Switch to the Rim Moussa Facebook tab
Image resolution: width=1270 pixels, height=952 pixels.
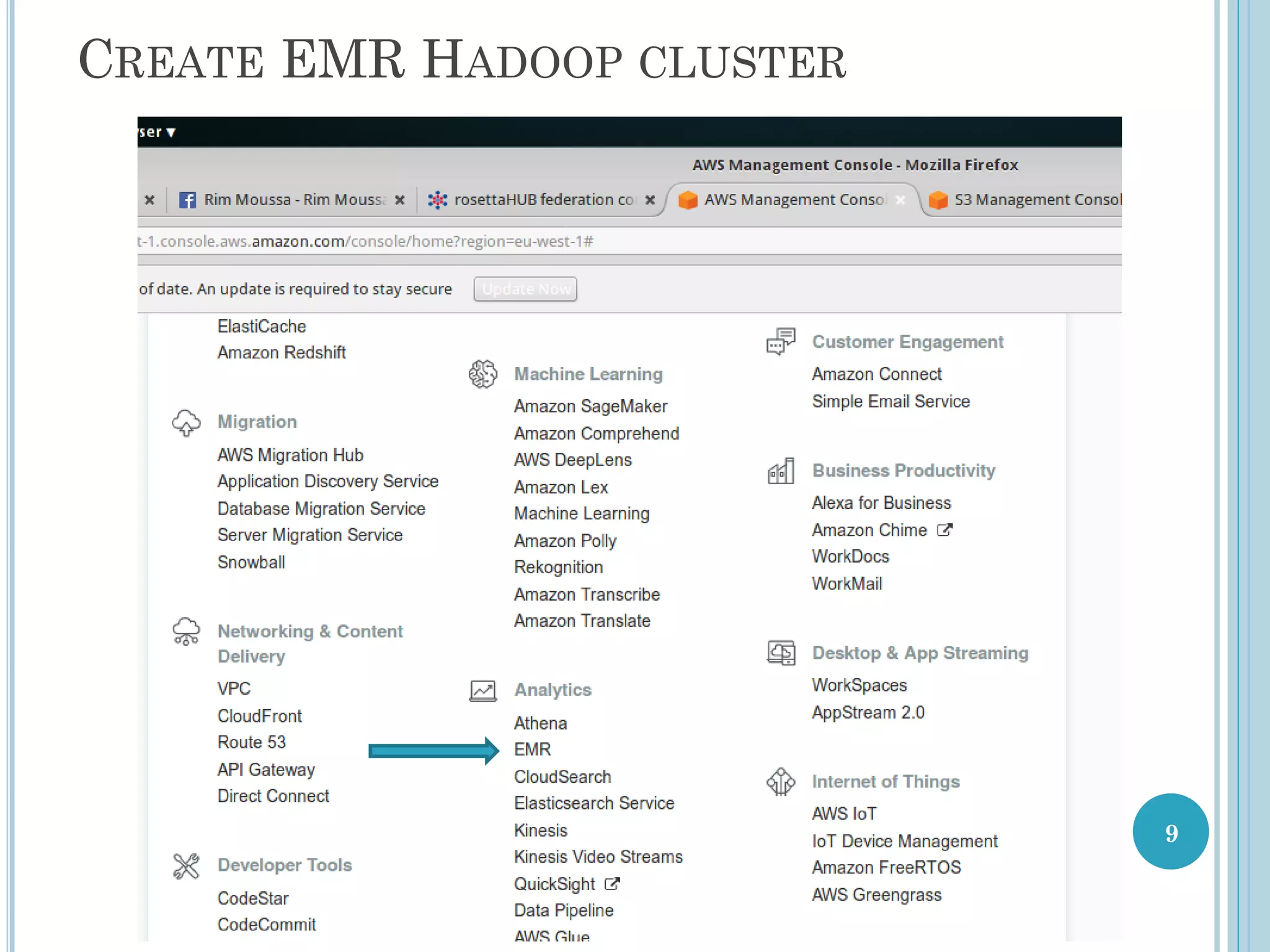[x=292, y=200]
